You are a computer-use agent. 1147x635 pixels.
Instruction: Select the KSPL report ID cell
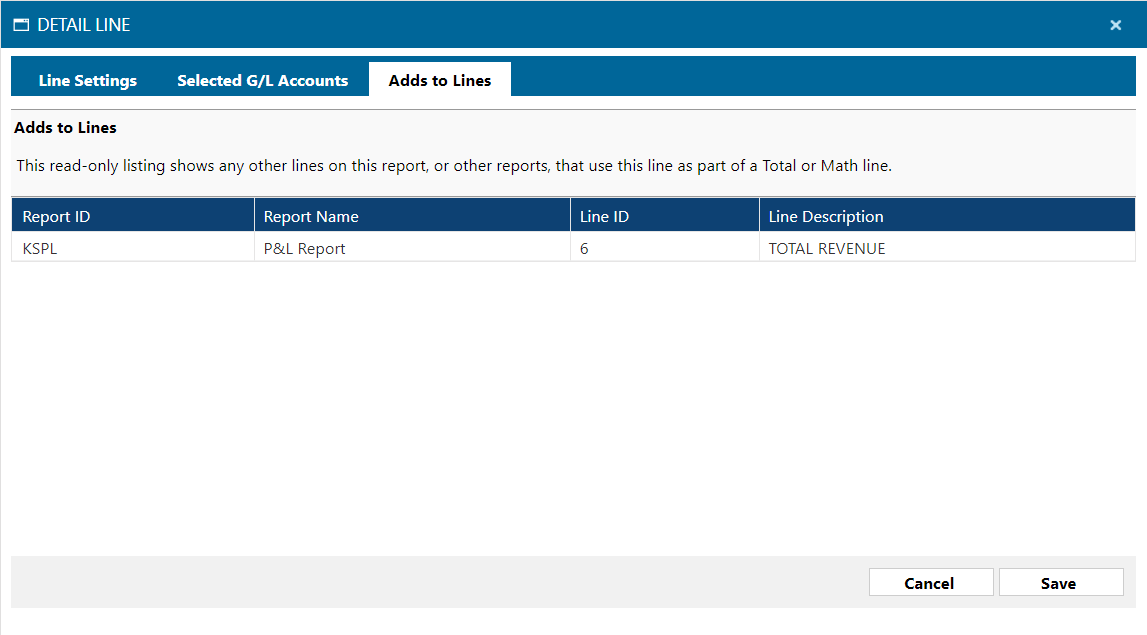coord(40,249)
